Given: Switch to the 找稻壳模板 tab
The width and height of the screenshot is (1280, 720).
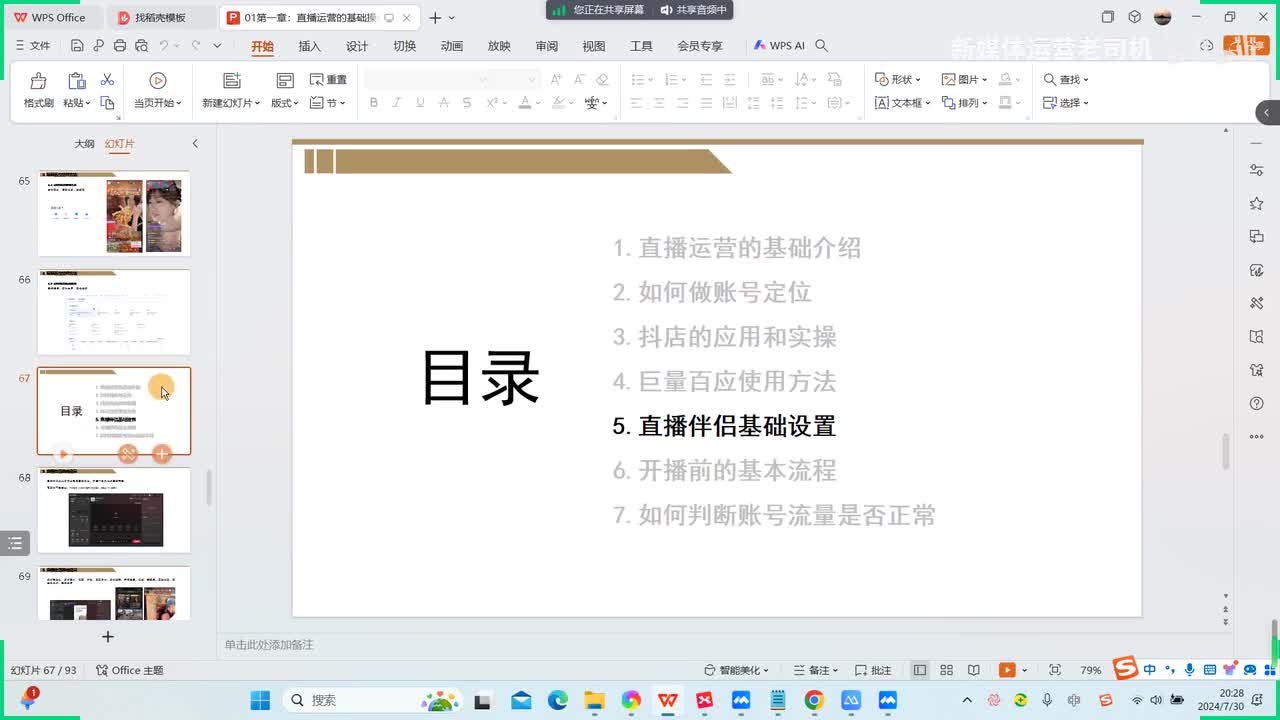Looking at the screenshot, I should click(x=161, y=18).
